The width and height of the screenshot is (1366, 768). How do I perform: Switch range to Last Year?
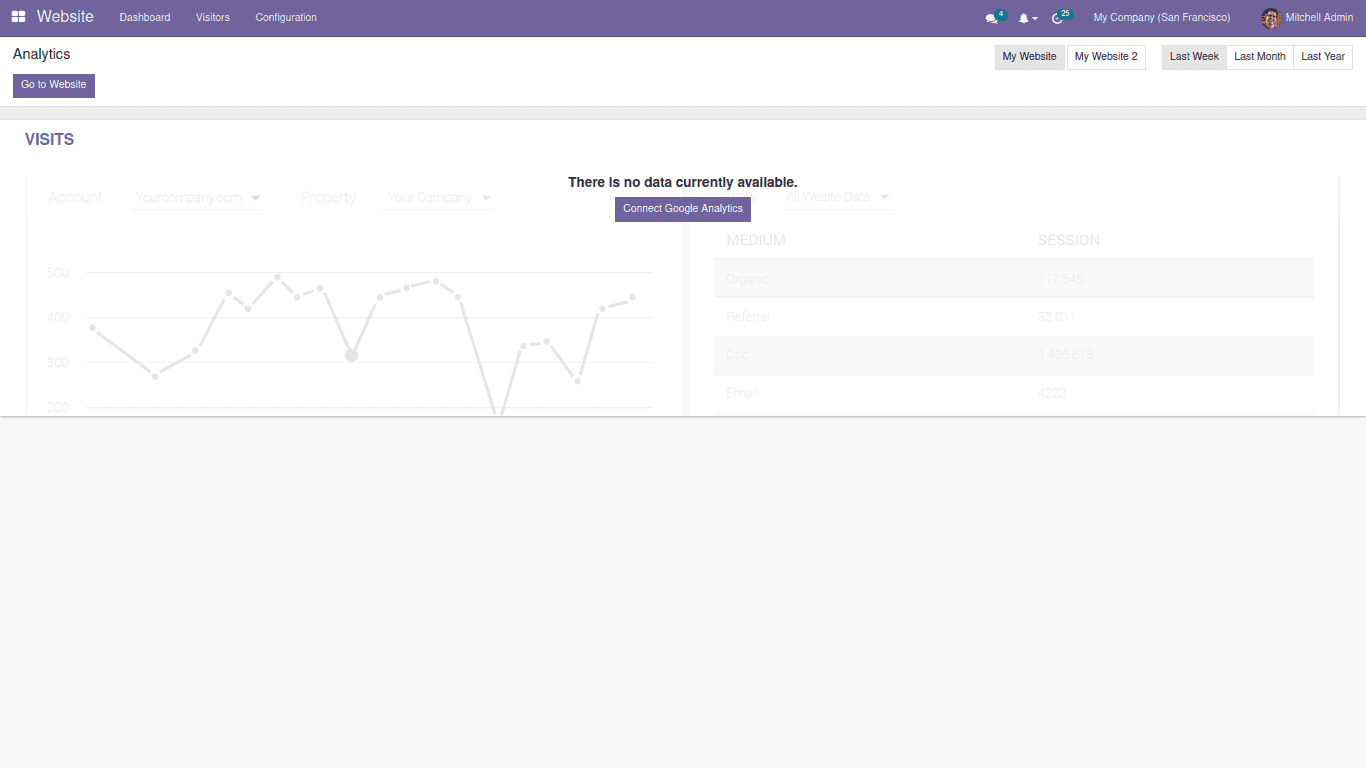(1322, 57)
